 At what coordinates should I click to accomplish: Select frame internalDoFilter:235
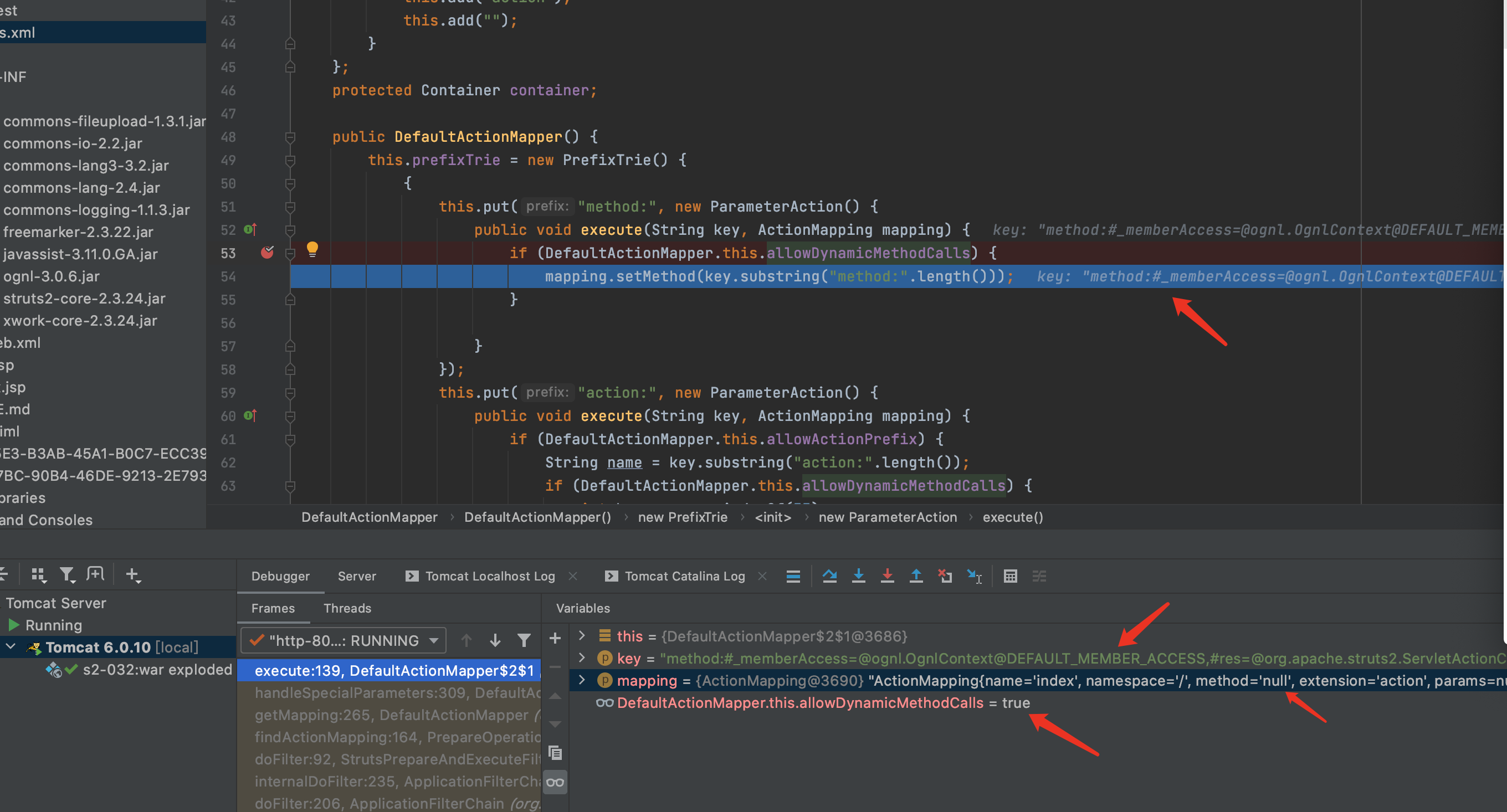click(x=389, y=782)
